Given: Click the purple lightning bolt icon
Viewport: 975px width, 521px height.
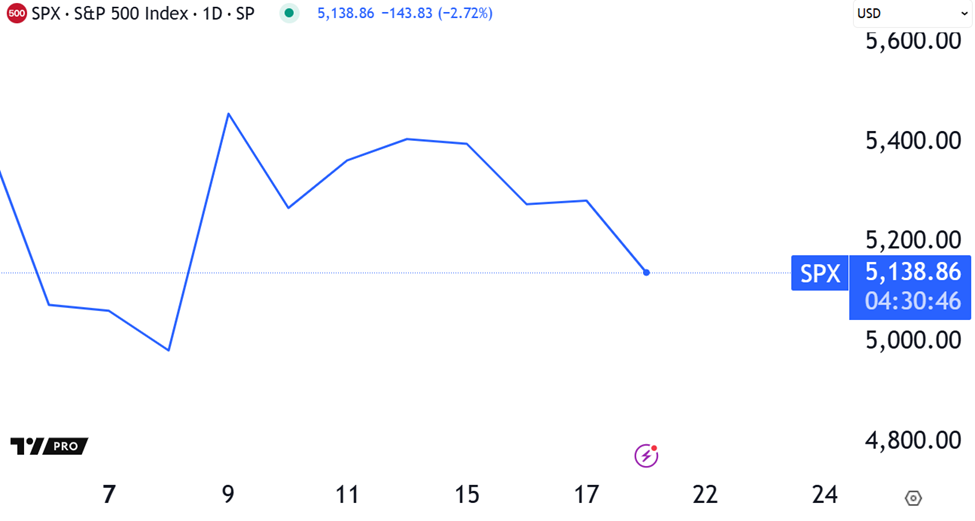Looking at the screenshot, I should point(647,456).
